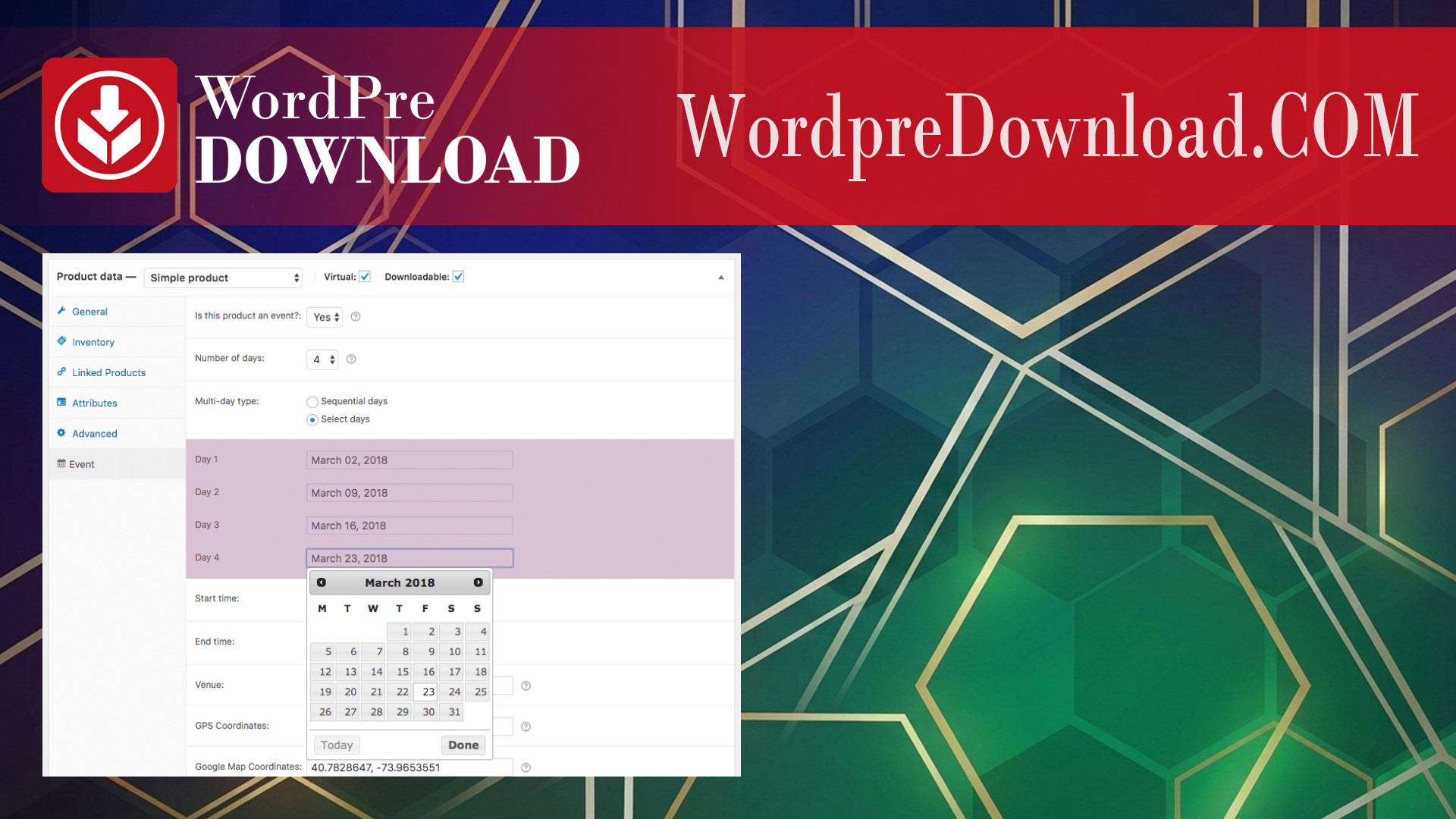
Task: Open the Advanced tab
Action: tap(117, 434)
